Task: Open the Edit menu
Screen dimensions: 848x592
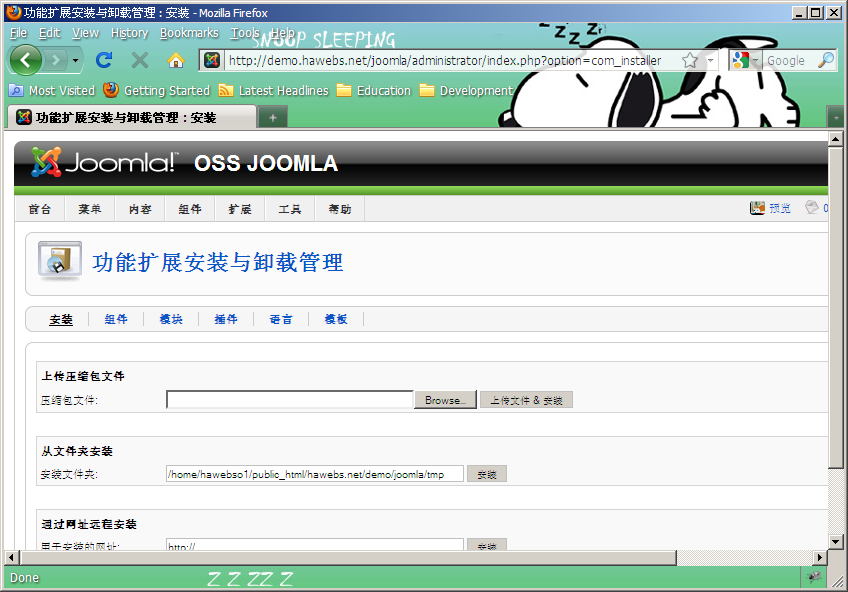Action: (49, 33)
